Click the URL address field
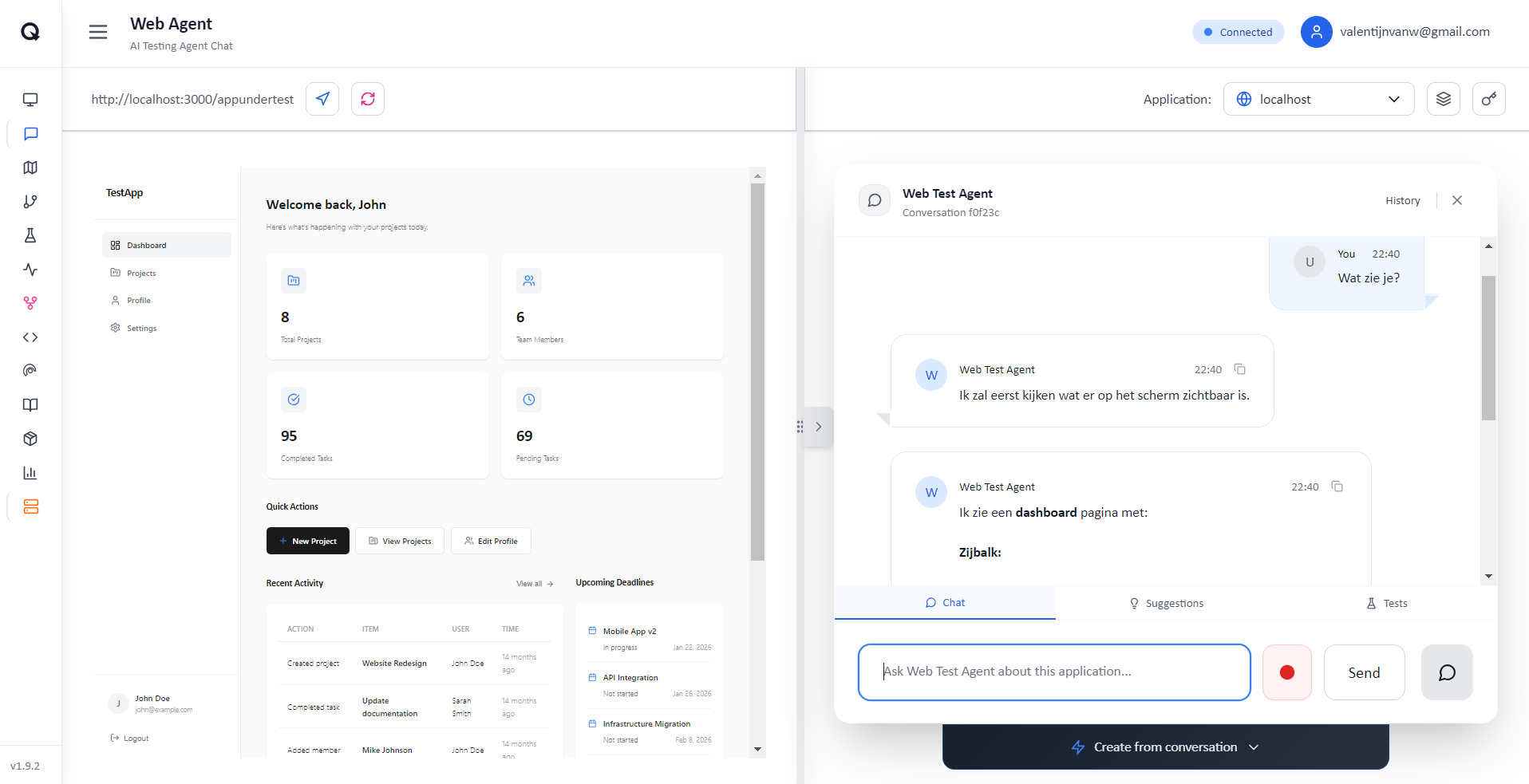The width and height of the screenshot is (1529, 784). coord(192,99)
